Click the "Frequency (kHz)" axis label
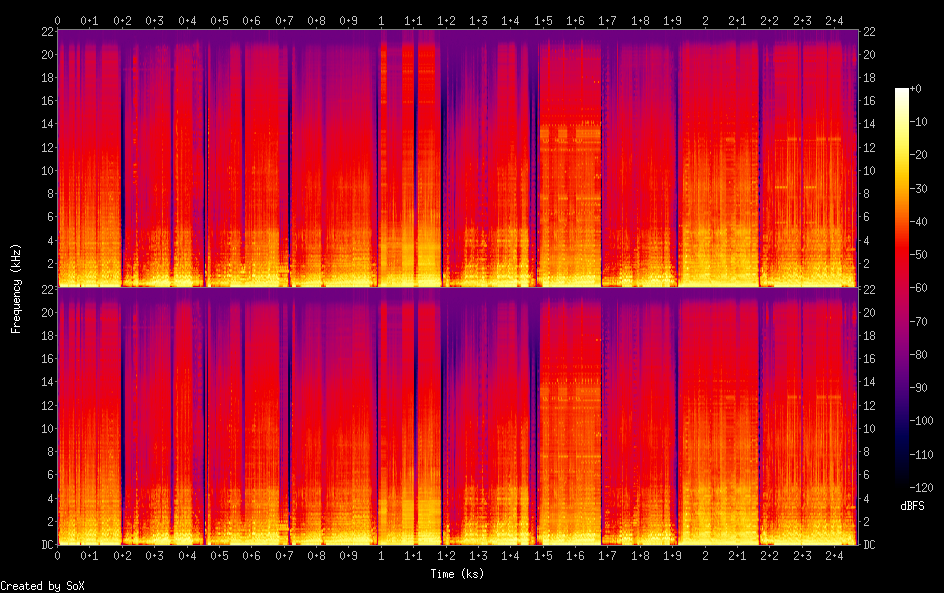This screenshot has height=593, width=944. click(16, 288)
